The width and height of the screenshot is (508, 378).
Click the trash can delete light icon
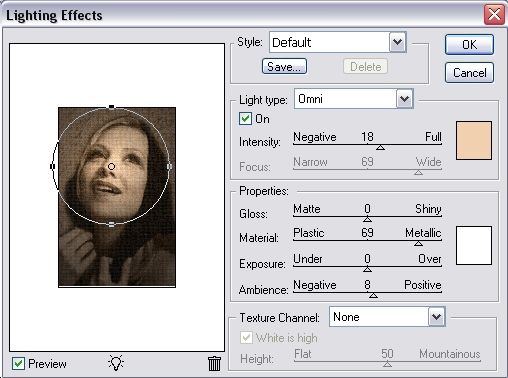pyautogui.click(x=214, y=363)
